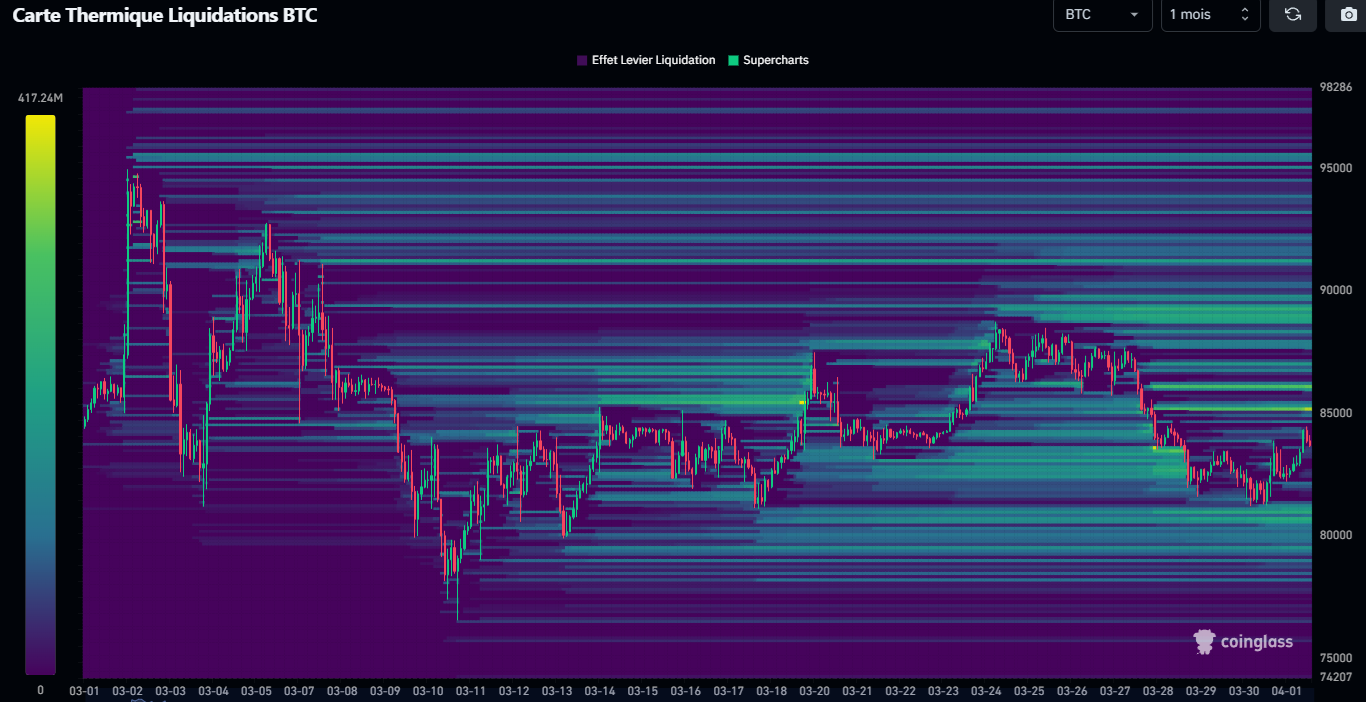Click the purple bottom of the heatmap color scale
Screen dimensions: 1366x702
coord(40,666)
